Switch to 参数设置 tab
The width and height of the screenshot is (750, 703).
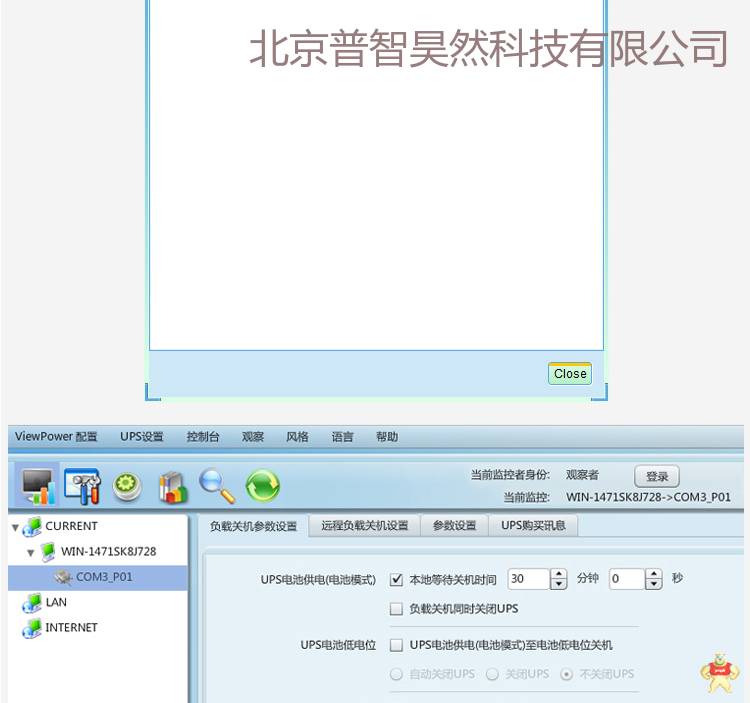454,526
